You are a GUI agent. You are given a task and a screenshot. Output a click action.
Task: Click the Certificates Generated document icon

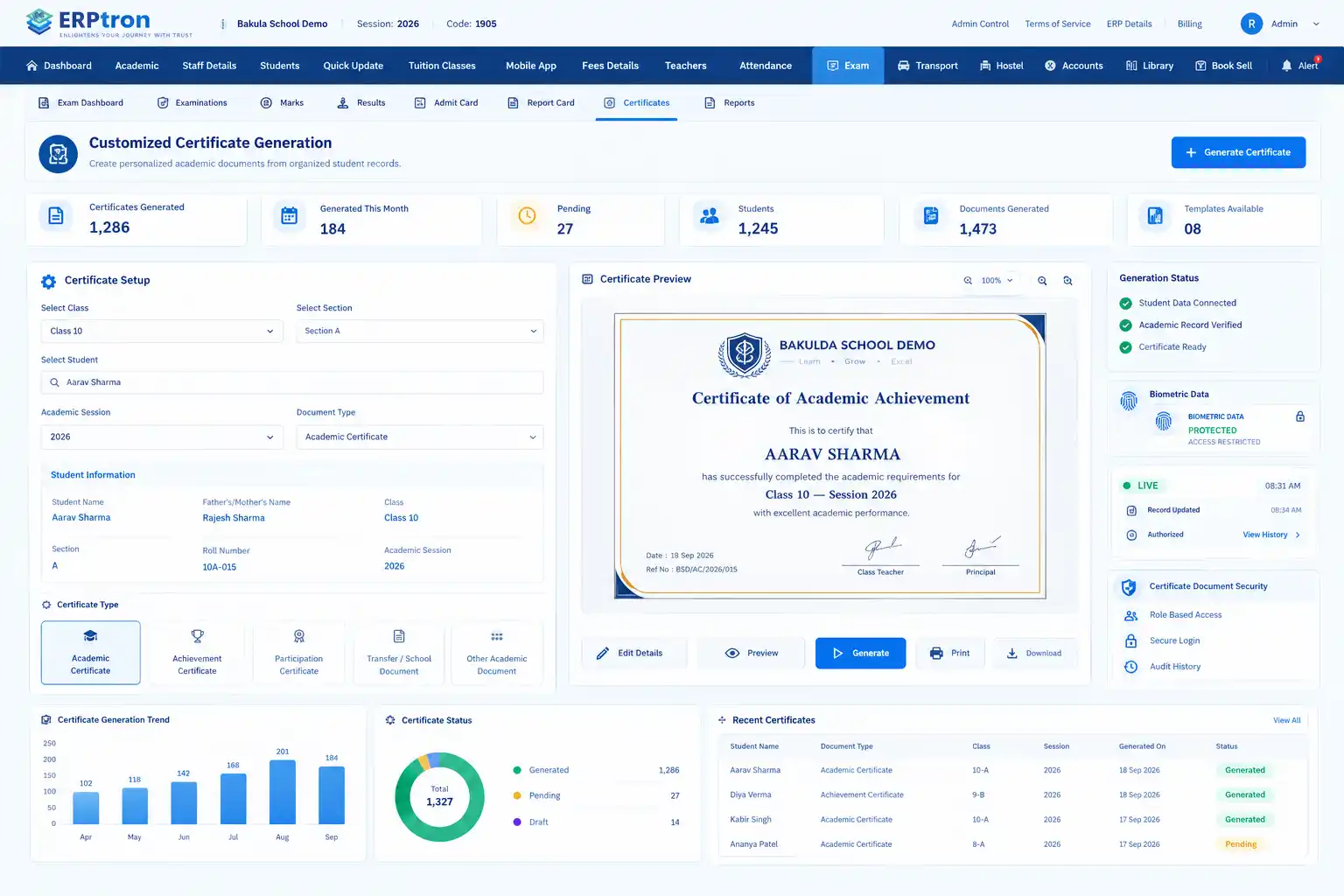(56, 216)
